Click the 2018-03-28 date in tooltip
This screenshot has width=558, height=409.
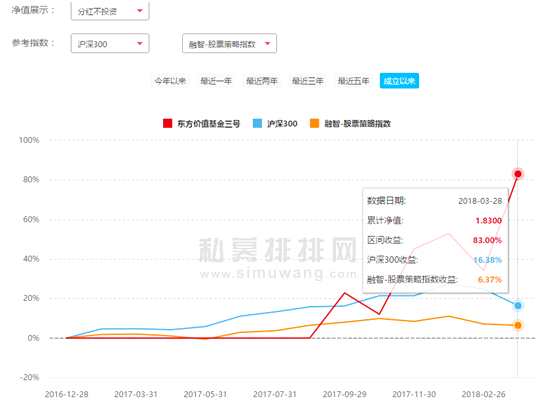480,201
